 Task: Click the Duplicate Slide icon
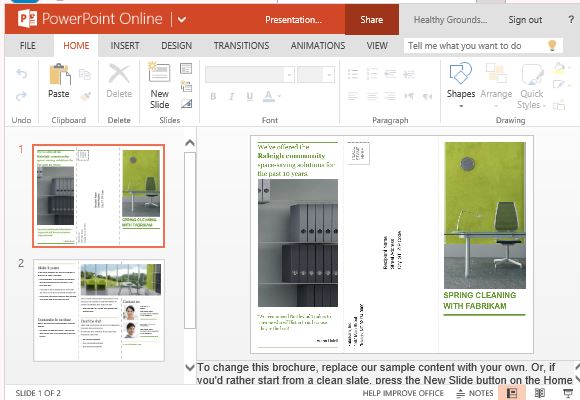[186, 86]
